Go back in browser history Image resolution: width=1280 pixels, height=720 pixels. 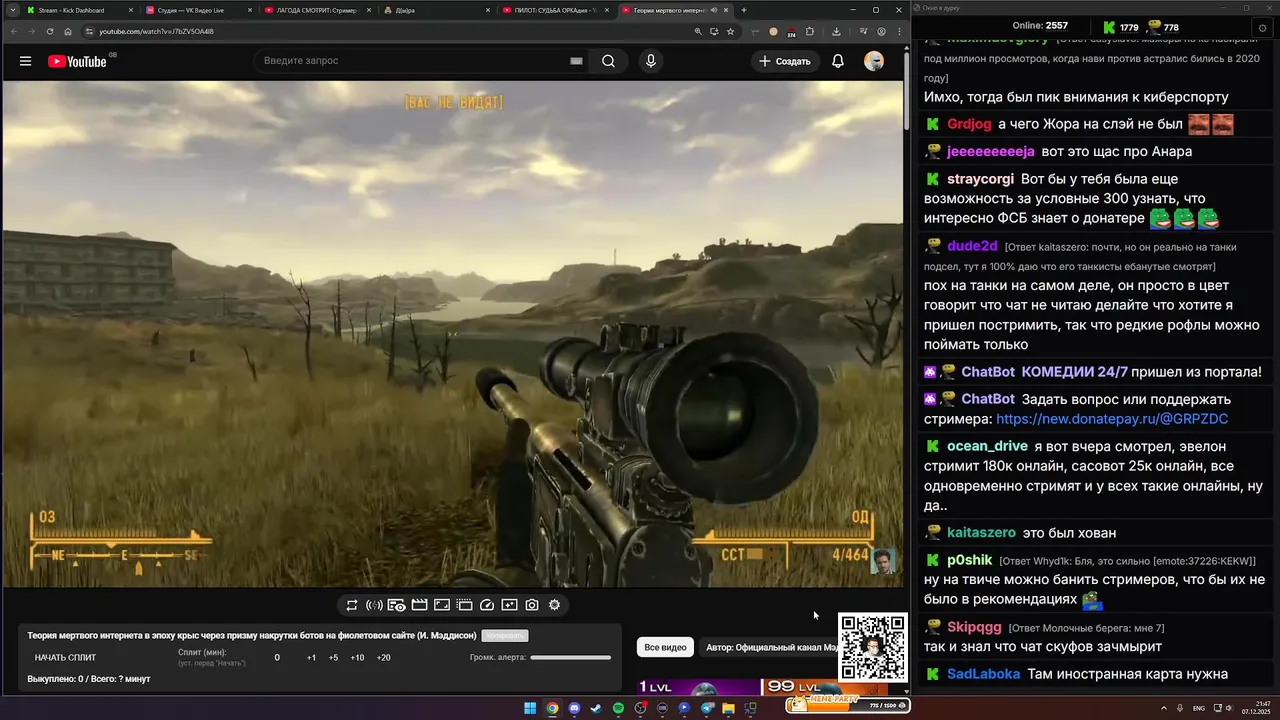click(14, 31)
